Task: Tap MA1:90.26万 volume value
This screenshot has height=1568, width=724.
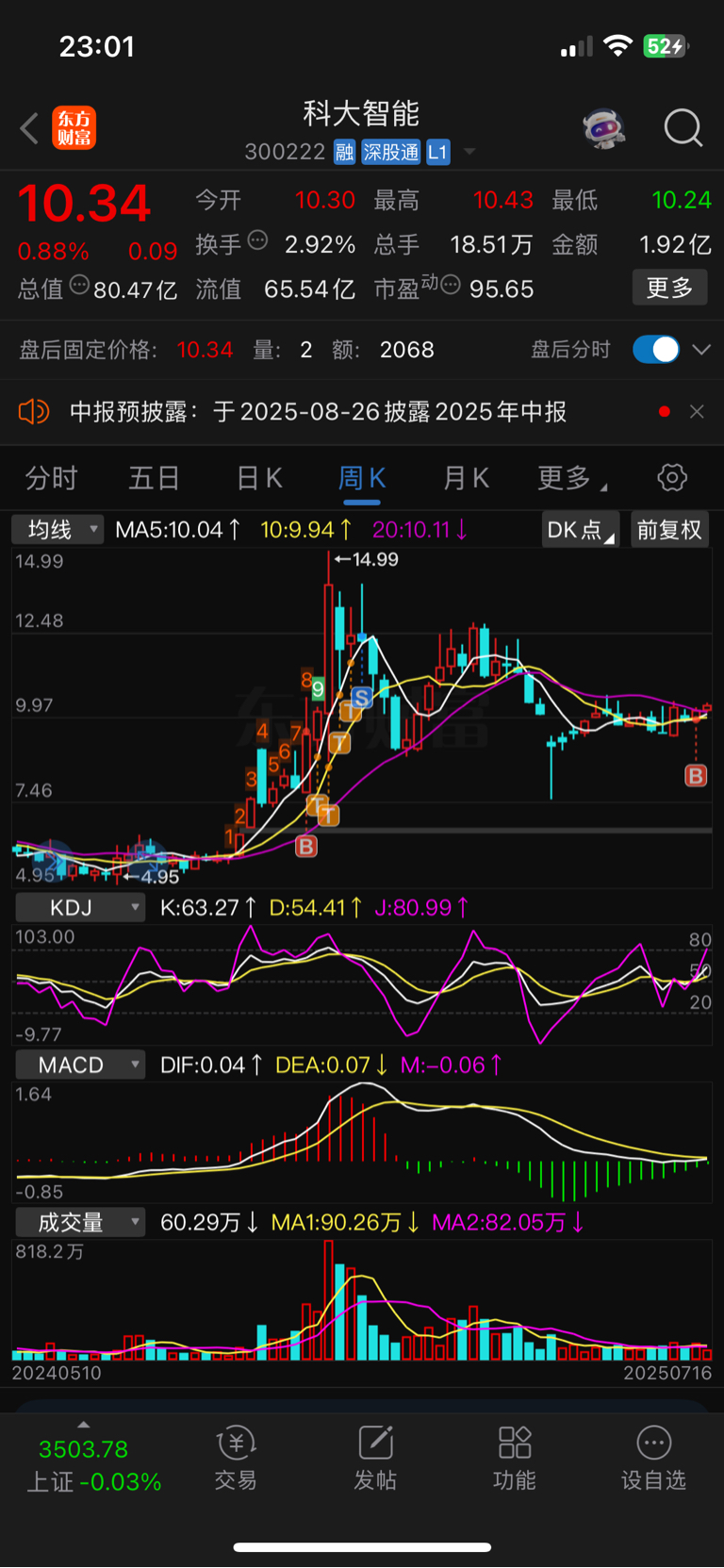Action: tap(345, 1223)
